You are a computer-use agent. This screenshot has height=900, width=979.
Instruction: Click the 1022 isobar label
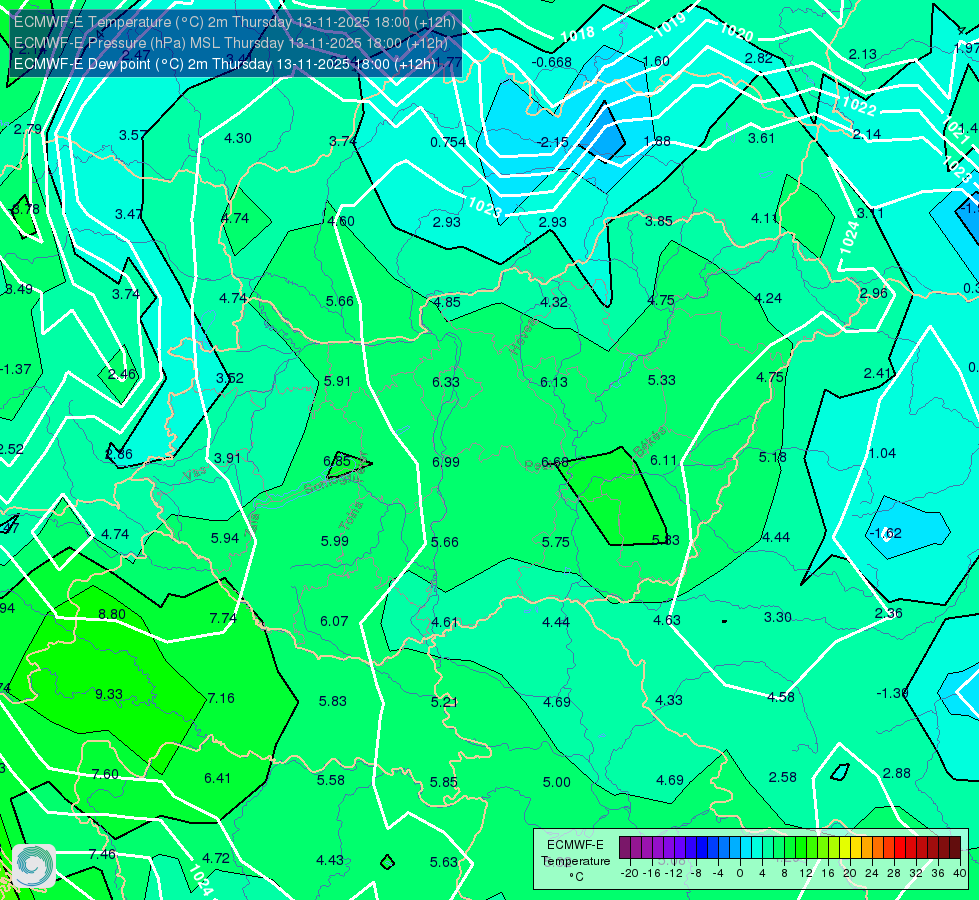(x=859, y=106)
